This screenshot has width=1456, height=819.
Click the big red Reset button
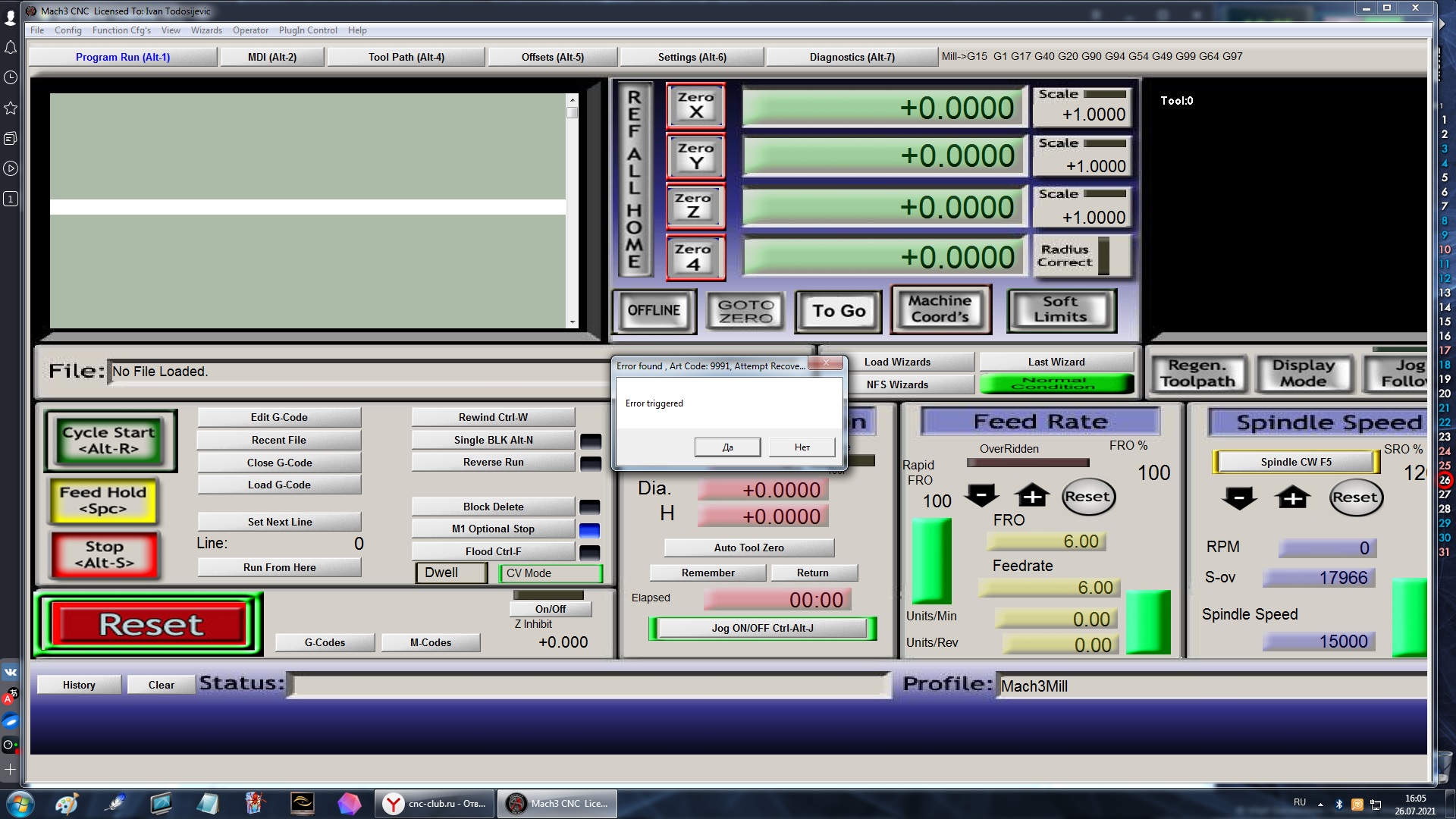tap(150, 625)
